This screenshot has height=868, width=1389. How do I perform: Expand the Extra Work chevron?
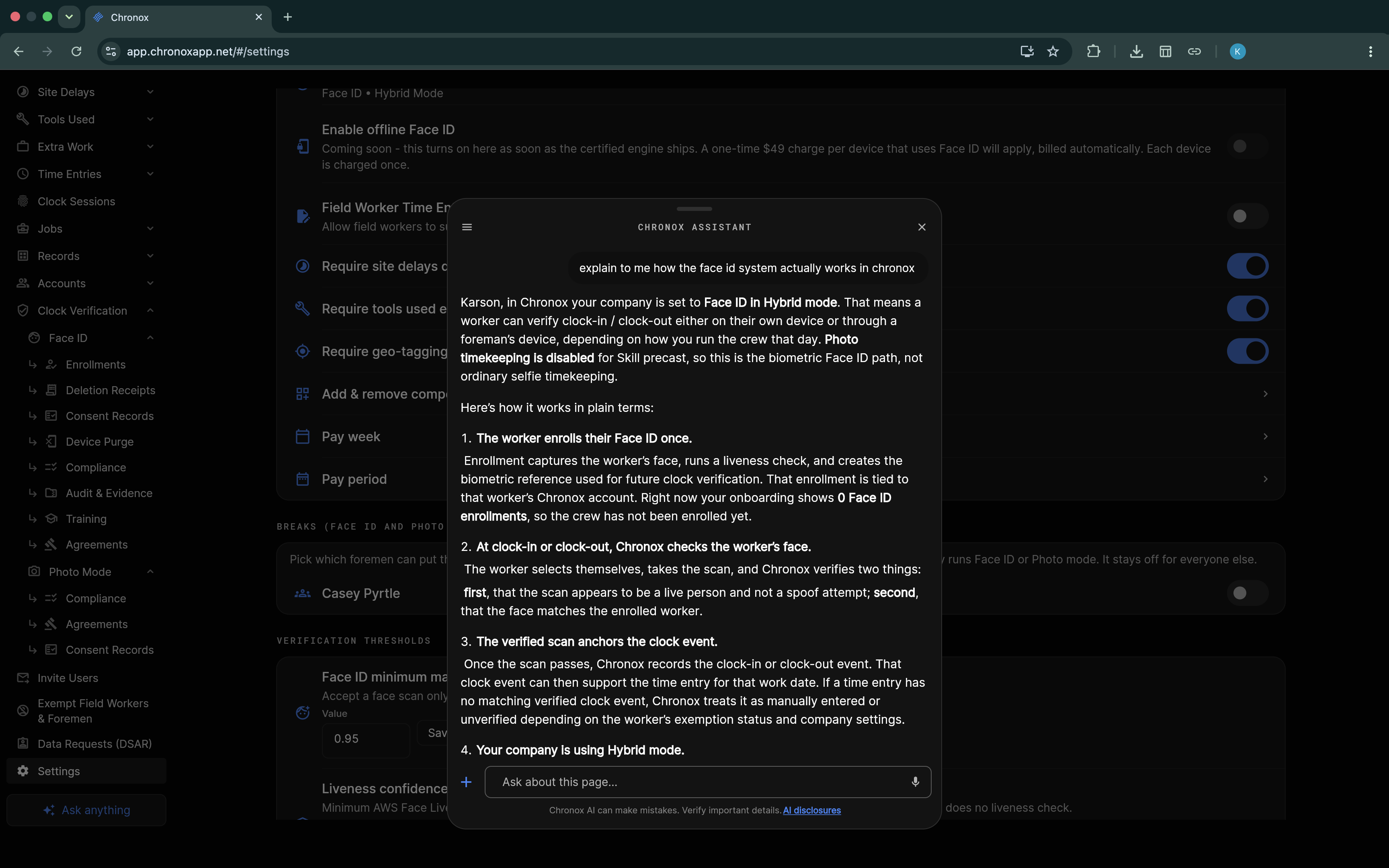coord(150,146)
